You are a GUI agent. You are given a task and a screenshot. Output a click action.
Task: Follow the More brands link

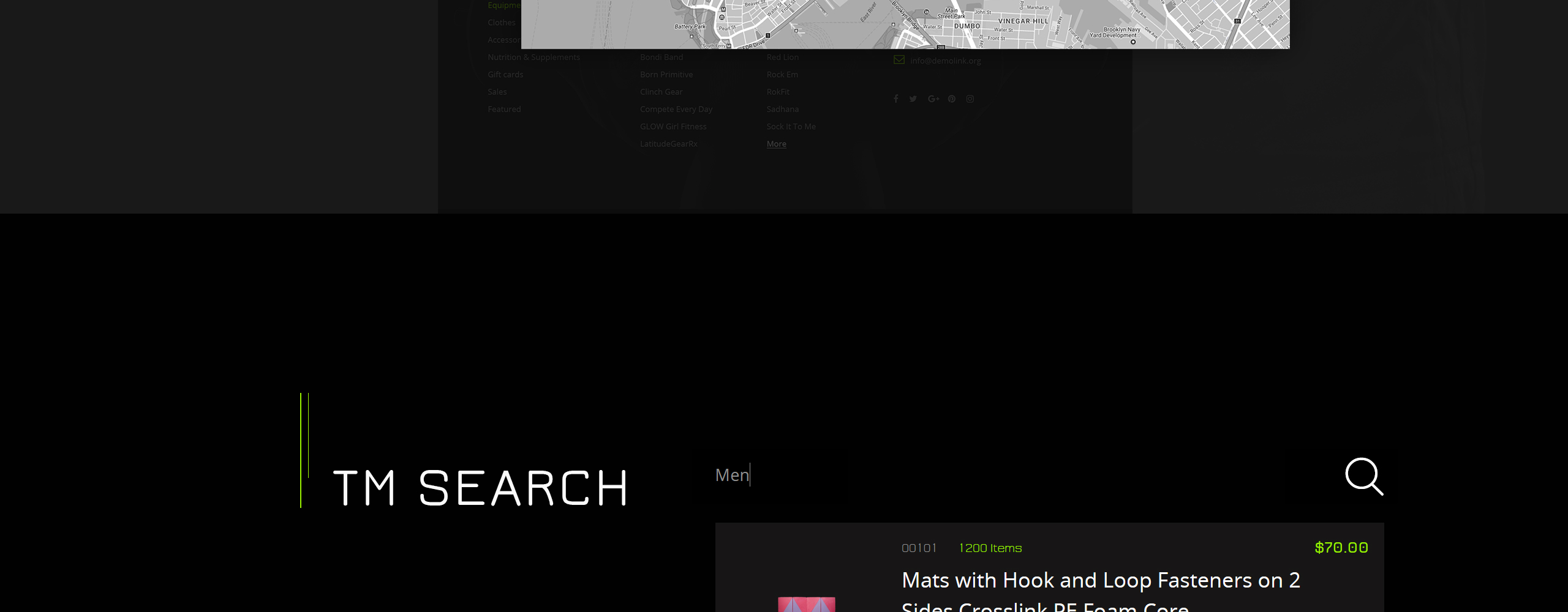click(x=776, y=144)
